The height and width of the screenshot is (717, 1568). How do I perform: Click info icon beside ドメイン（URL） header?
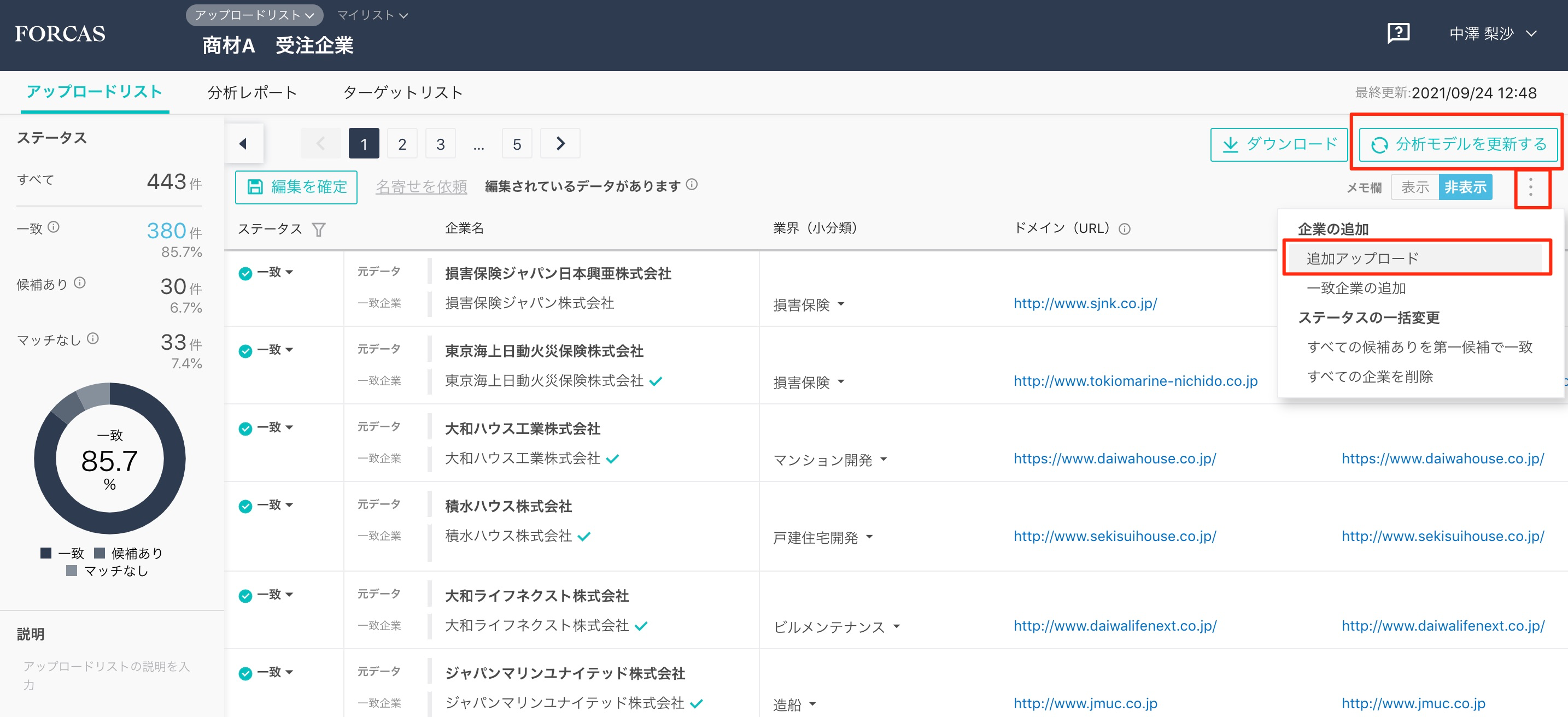[1124, 229]
